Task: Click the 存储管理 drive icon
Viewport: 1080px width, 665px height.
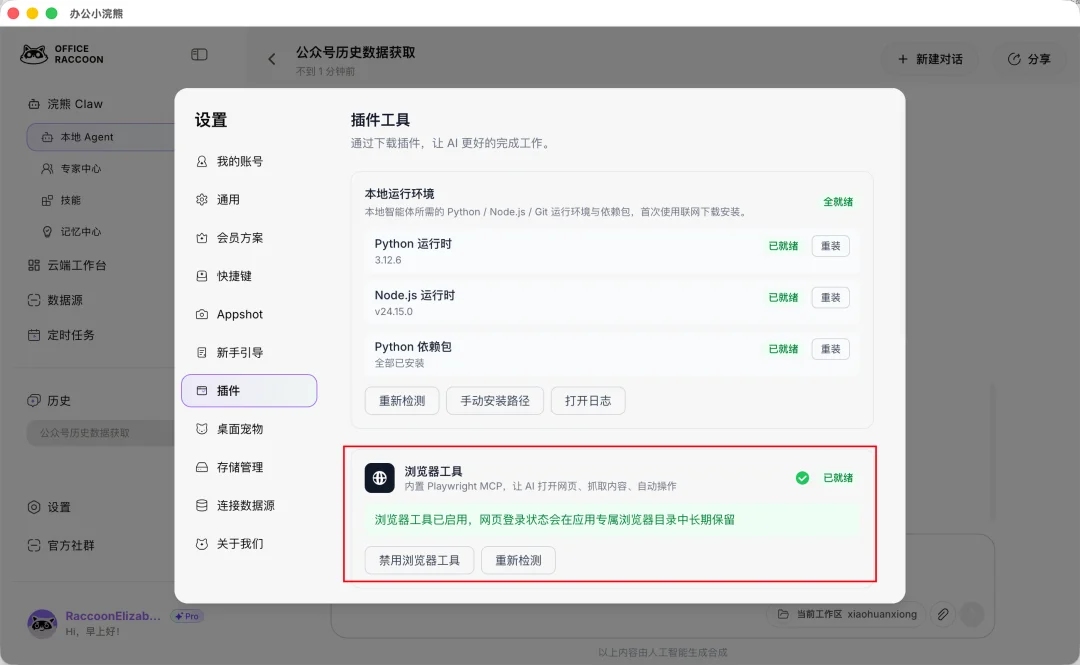Action: [x=202, y=467]
